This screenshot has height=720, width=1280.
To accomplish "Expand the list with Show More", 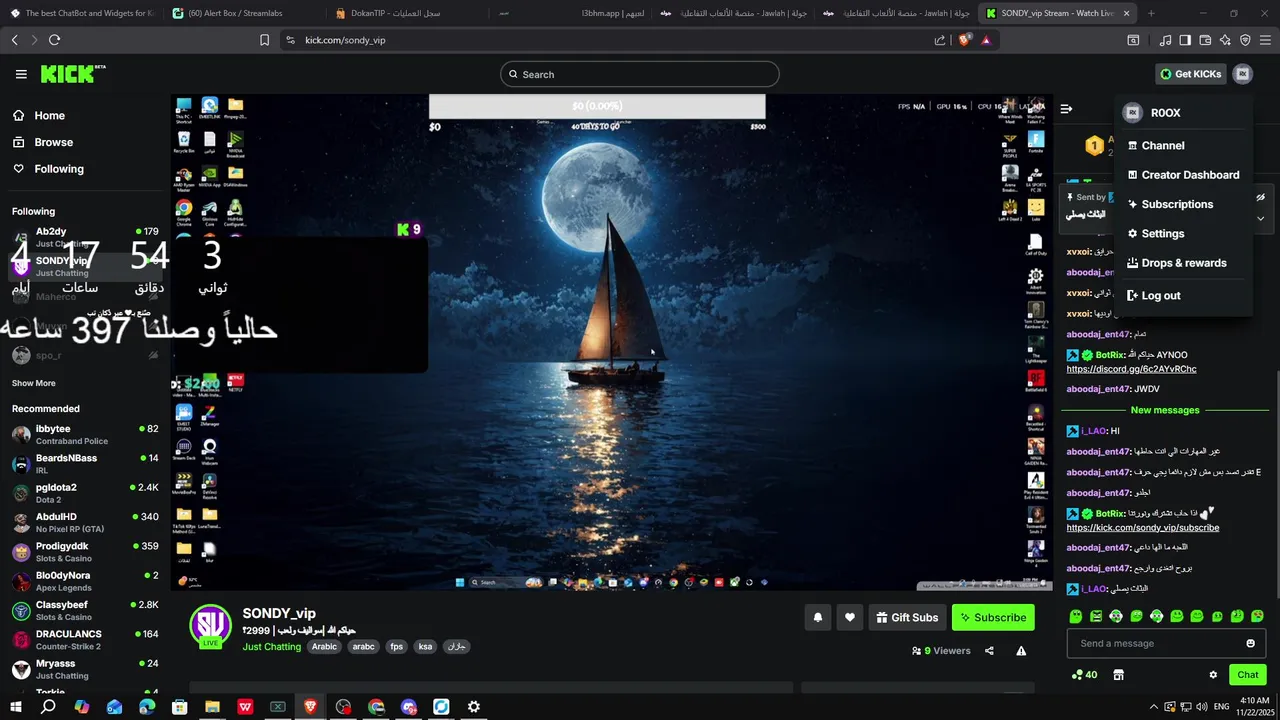I will (34, 383).
